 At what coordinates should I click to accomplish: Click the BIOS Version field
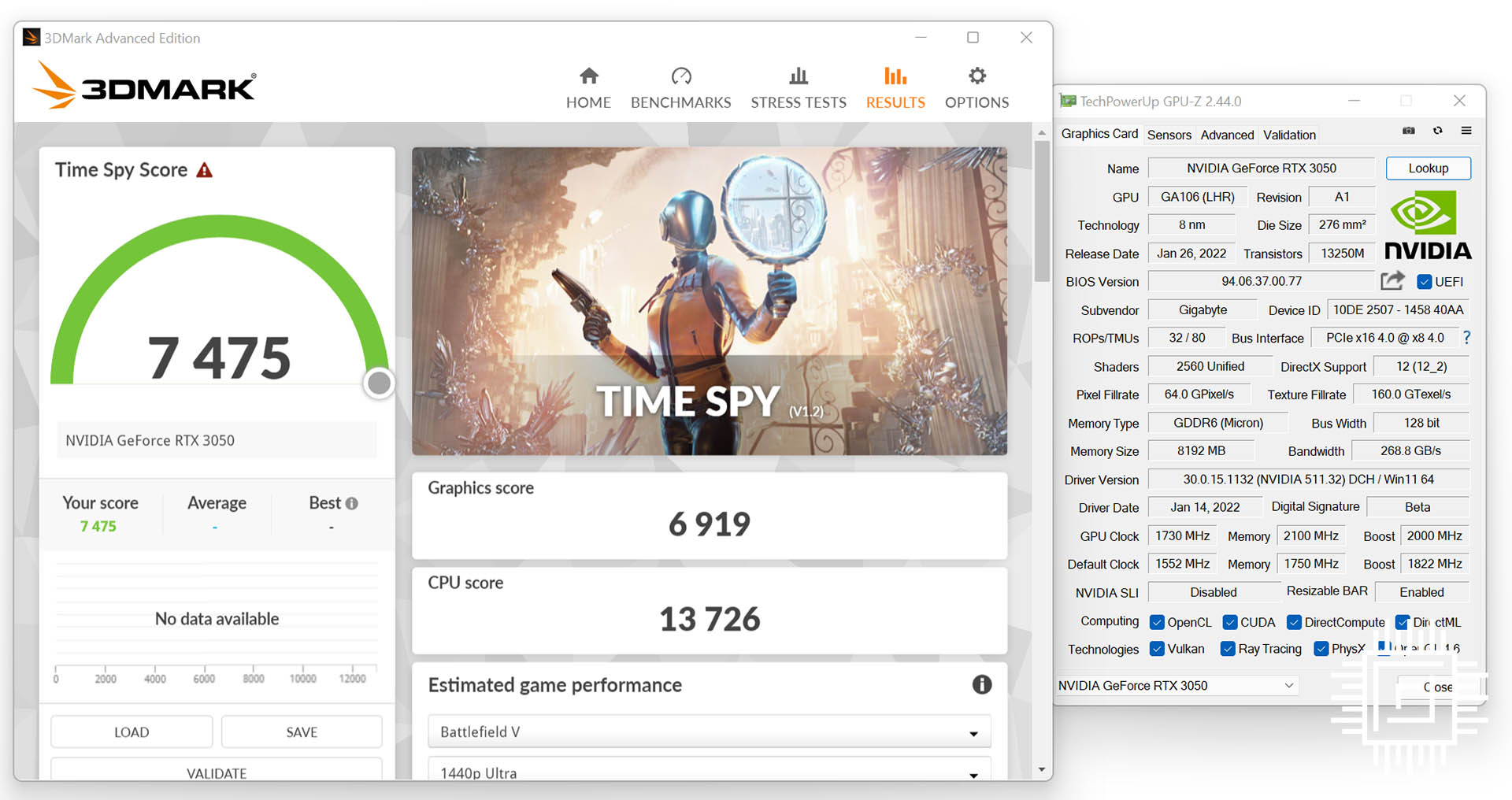coord(1262,281)
